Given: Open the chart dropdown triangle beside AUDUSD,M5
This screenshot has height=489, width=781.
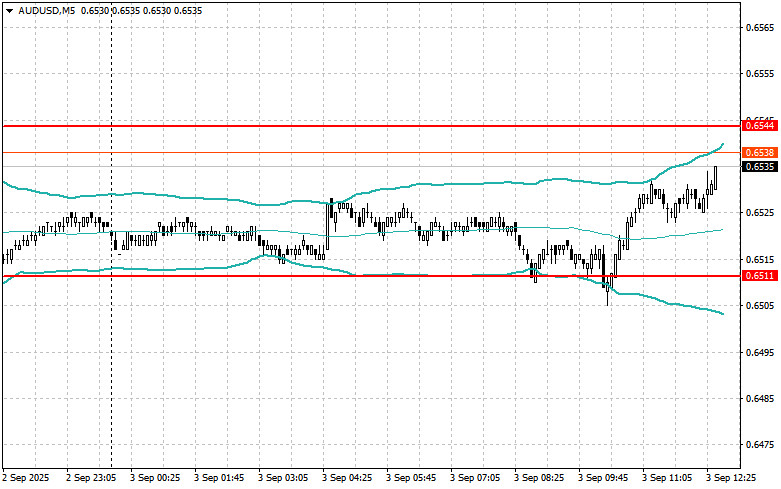Looking at the screenshot, I should pos(9,10).
